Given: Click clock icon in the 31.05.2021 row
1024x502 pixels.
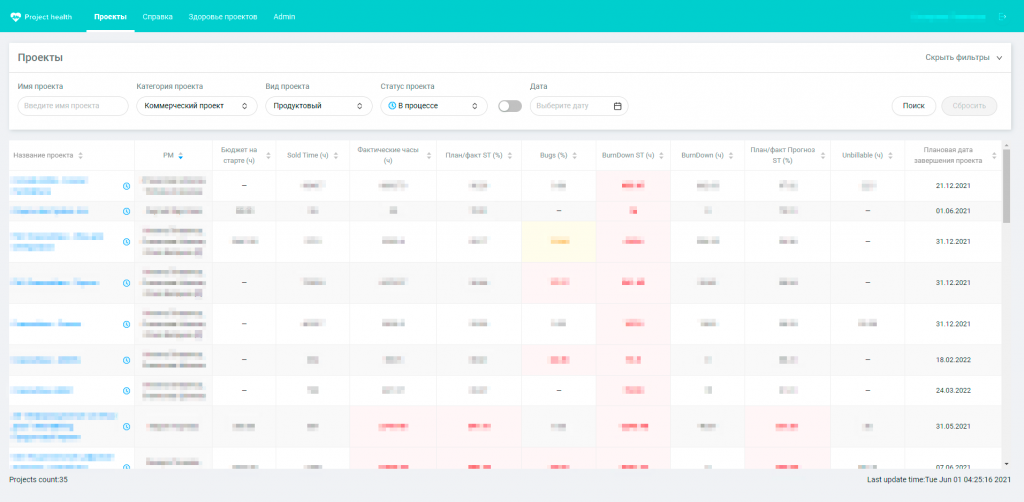Looking at the screenshot, I should (127, 426).
